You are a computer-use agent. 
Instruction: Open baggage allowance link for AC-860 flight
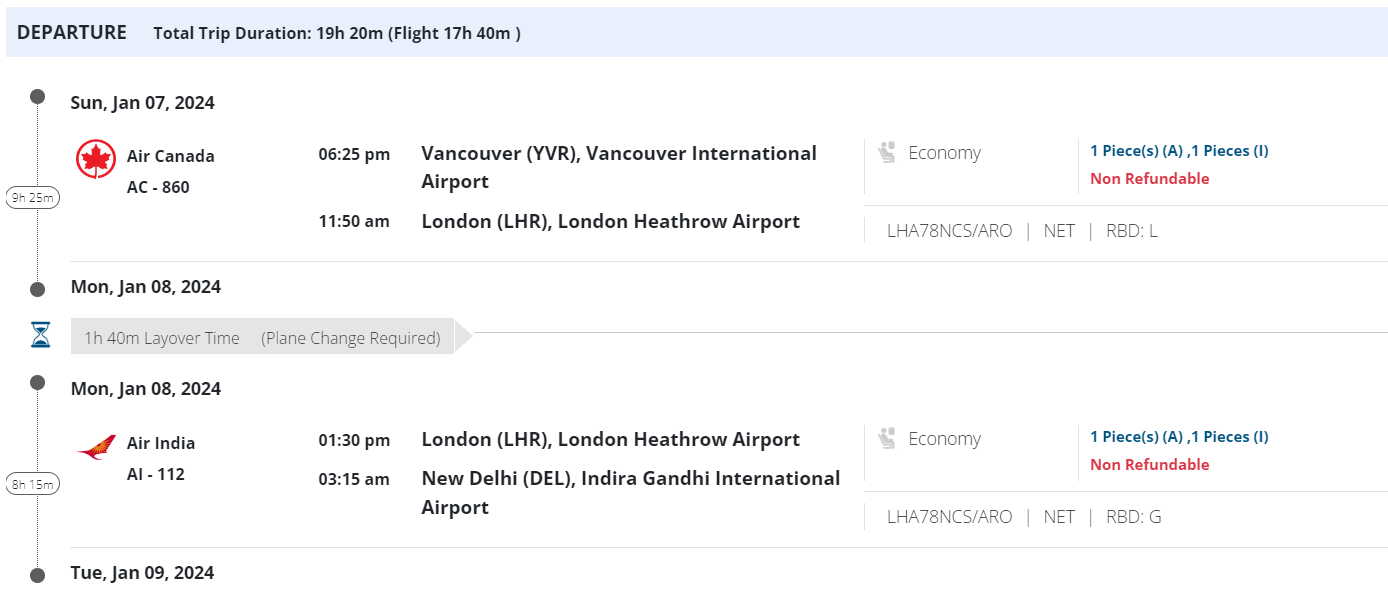[1179, 151]
